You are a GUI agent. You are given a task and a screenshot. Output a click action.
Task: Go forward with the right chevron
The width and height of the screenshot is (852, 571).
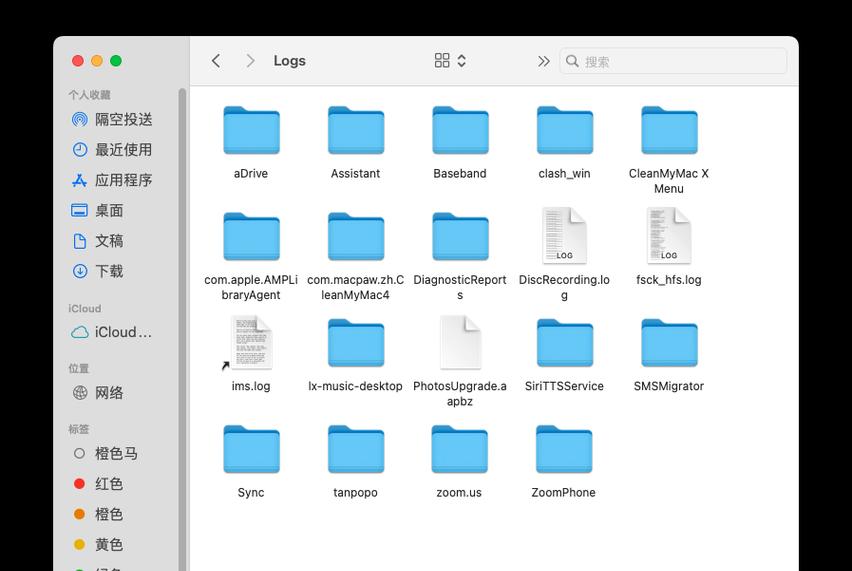[250, 61]
